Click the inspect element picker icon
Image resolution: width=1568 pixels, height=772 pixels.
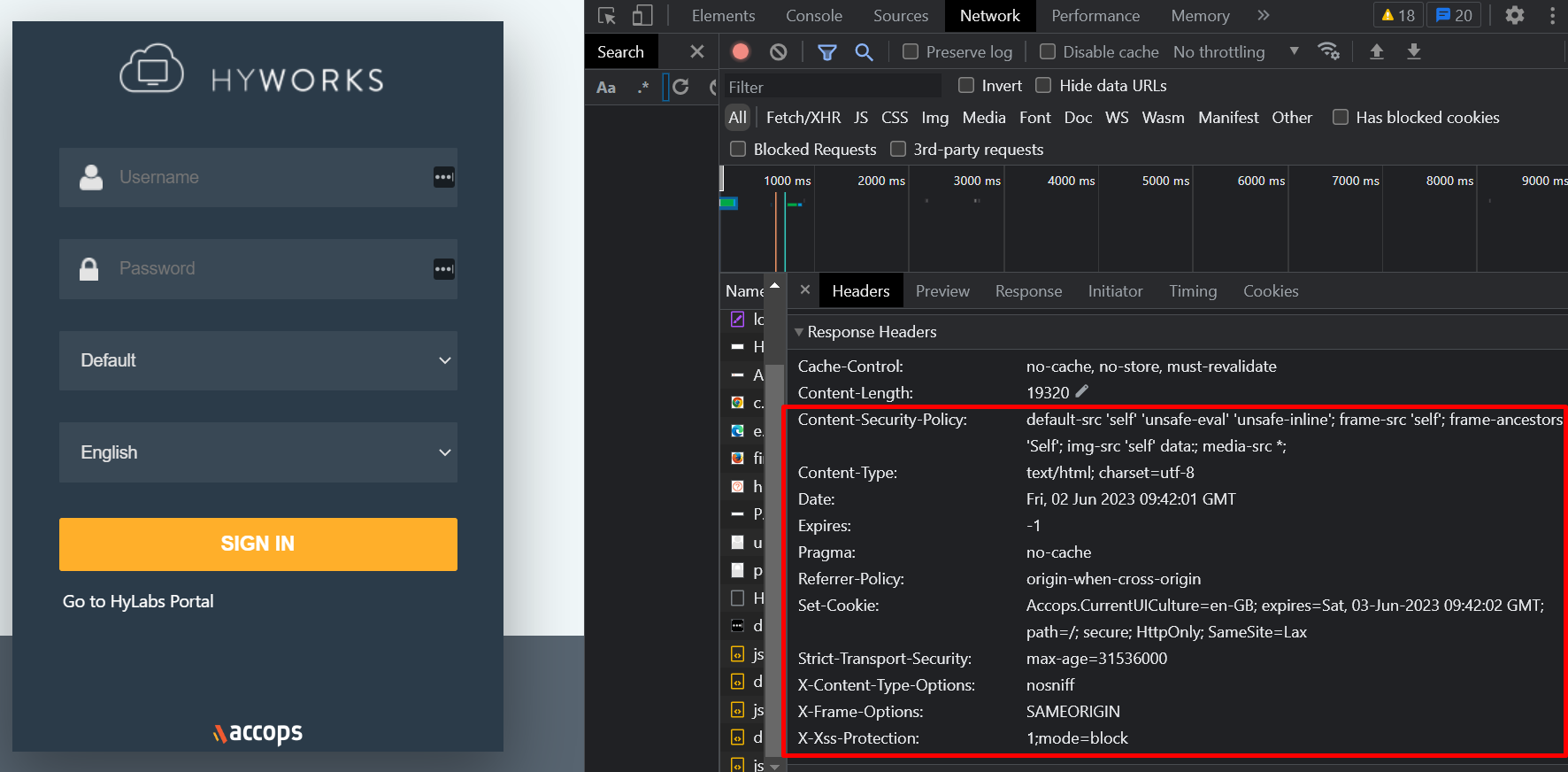pos(607,16)
